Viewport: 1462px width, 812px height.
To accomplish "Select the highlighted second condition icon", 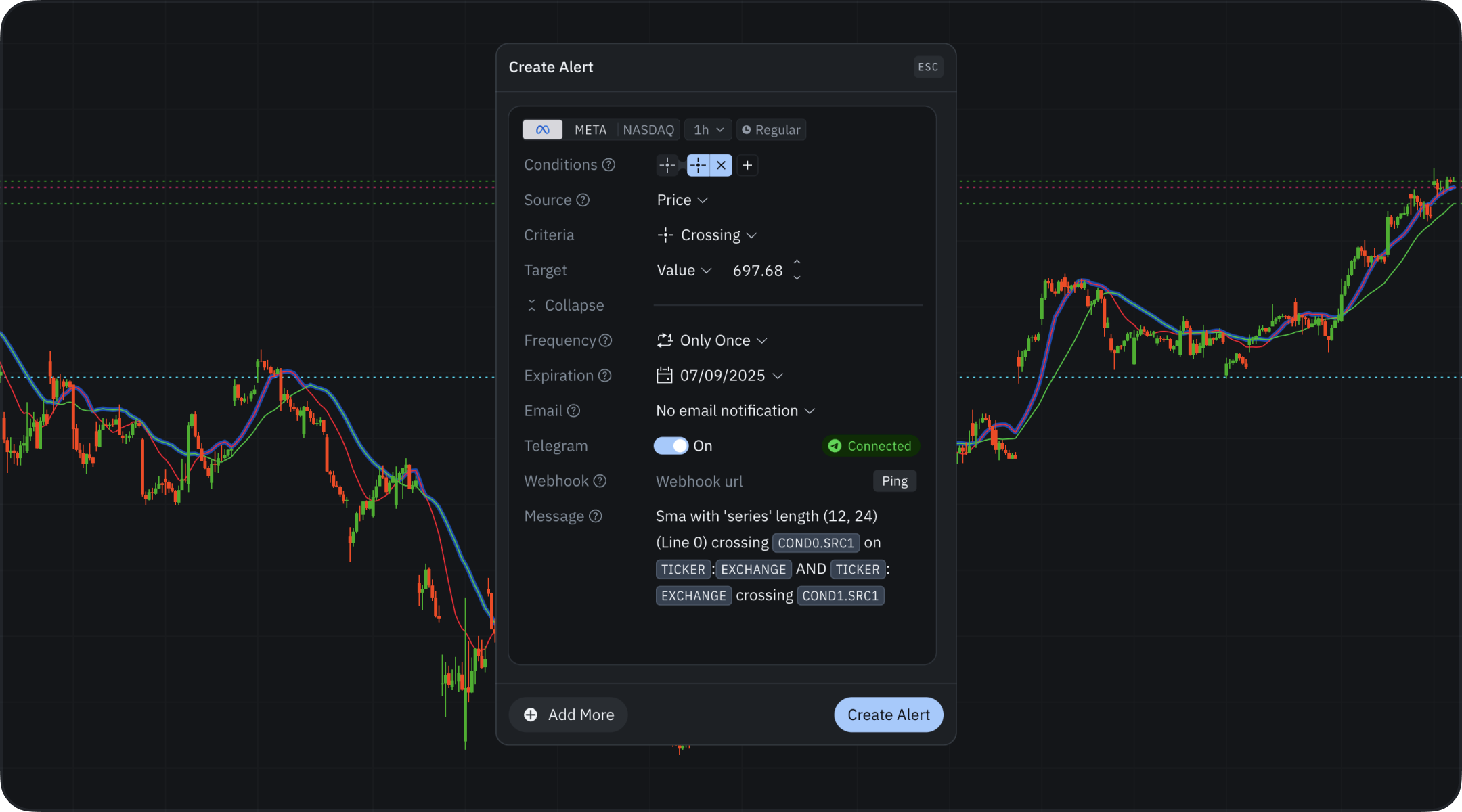I will pos(698,165).
